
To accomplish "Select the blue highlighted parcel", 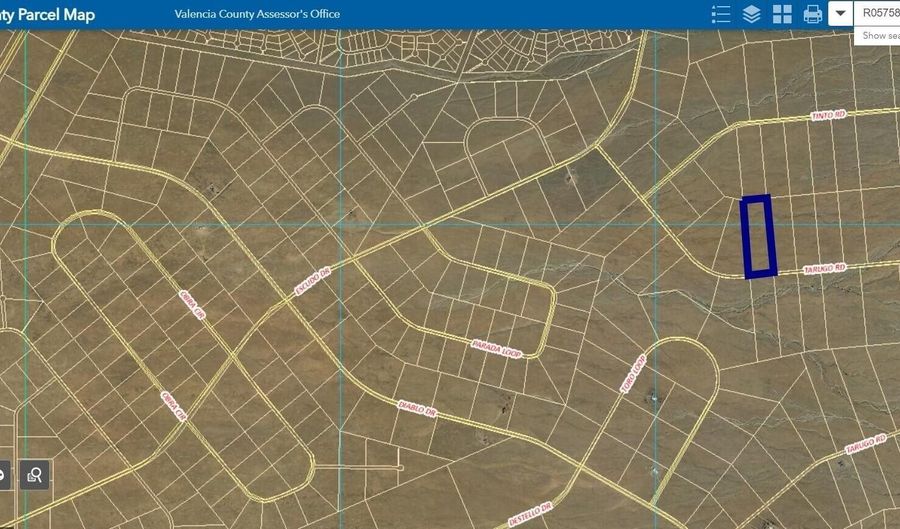I will coord(759,236).
